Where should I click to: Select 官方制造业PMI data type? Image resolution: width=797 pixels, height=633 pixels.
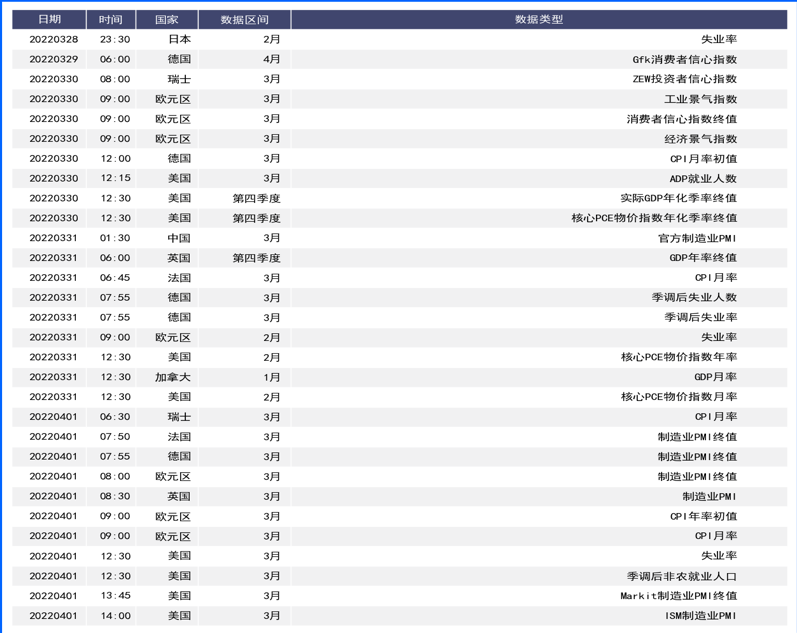(697, 237)
